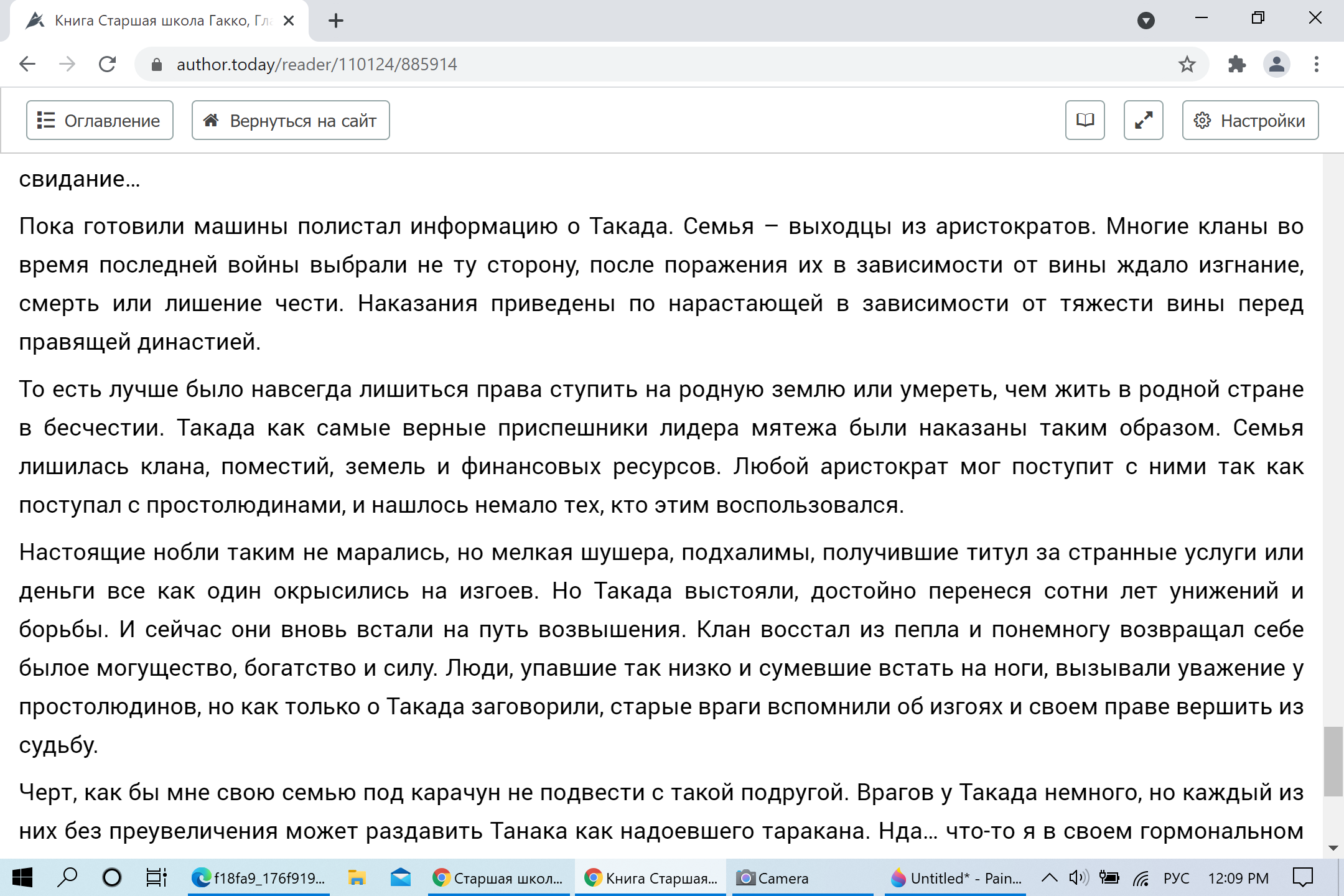
Task: Toggle fullscreen with the expand arrows icon
Action: point(1143,120)
